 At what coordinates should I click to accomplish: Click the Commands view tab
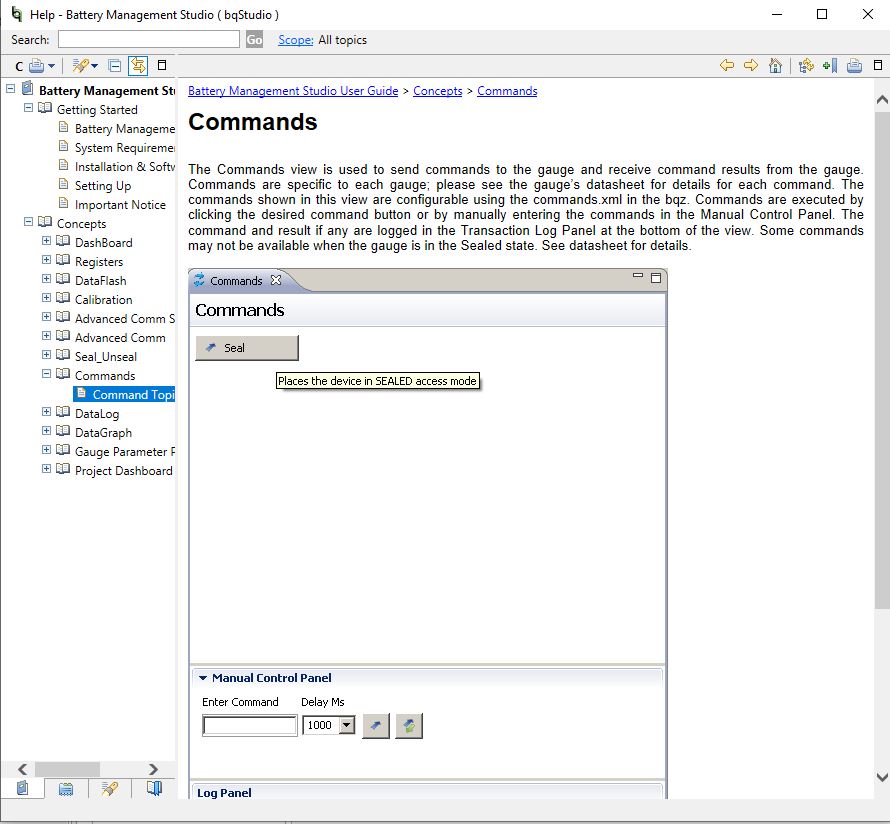(236, 281)
